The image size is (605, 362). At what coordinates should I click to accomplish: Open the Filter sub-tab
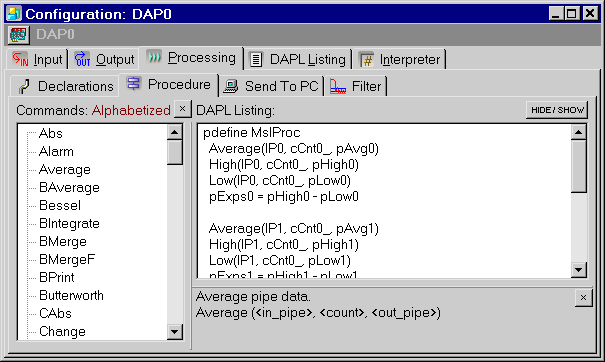tap(356, 86)
